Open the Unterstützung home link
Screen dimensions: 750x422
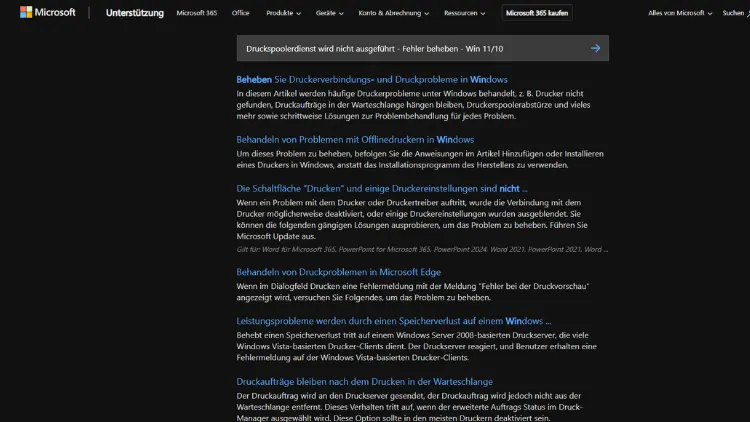coord(134,13)
